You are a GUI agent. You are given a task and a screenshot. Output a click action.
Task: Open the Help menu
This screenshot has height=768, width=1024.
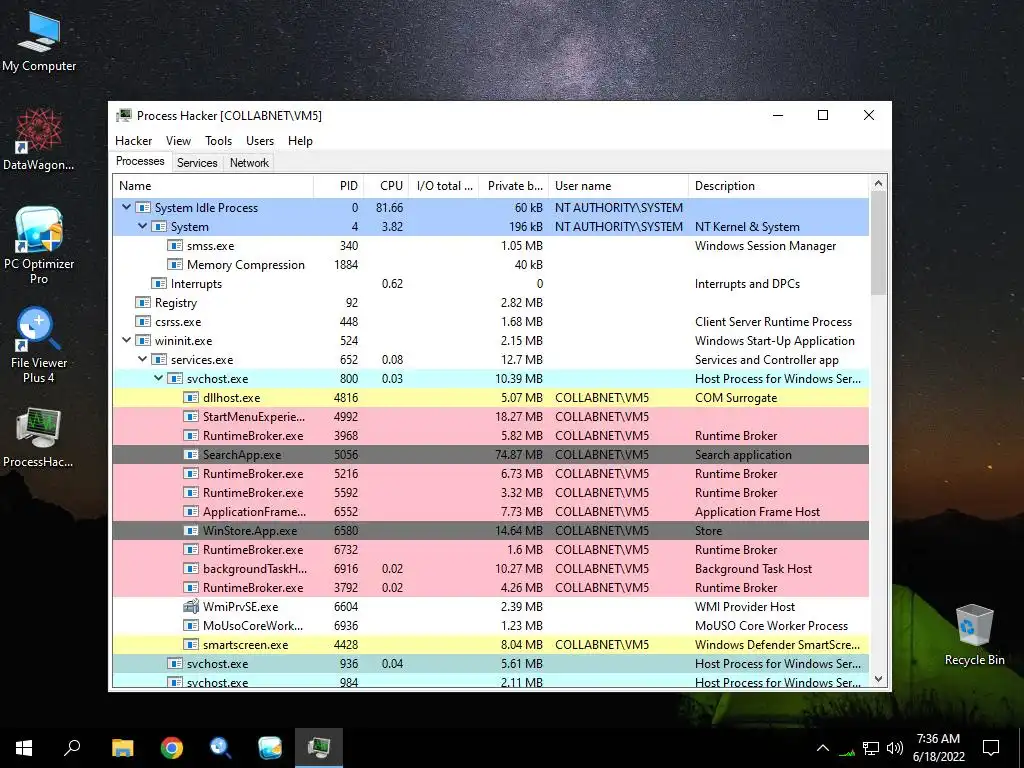[300, 140]
